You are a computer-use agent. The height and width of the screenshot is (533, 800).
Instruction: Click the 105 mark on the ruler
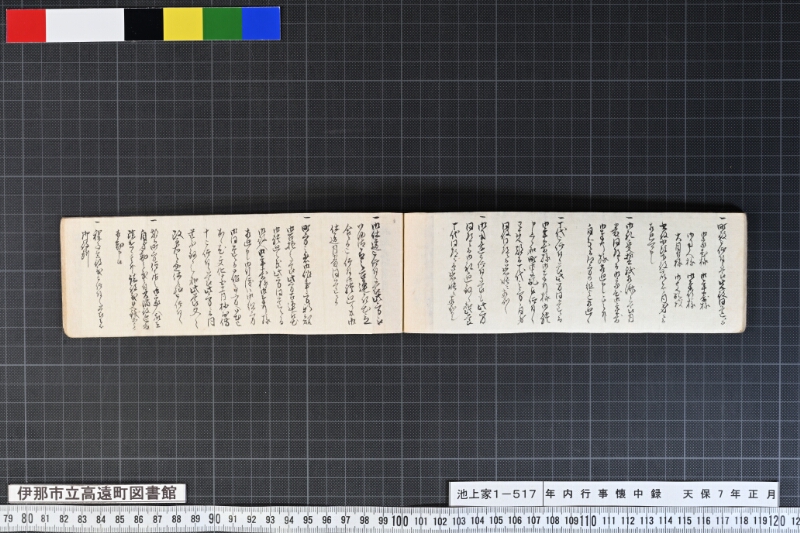(496, 521)
